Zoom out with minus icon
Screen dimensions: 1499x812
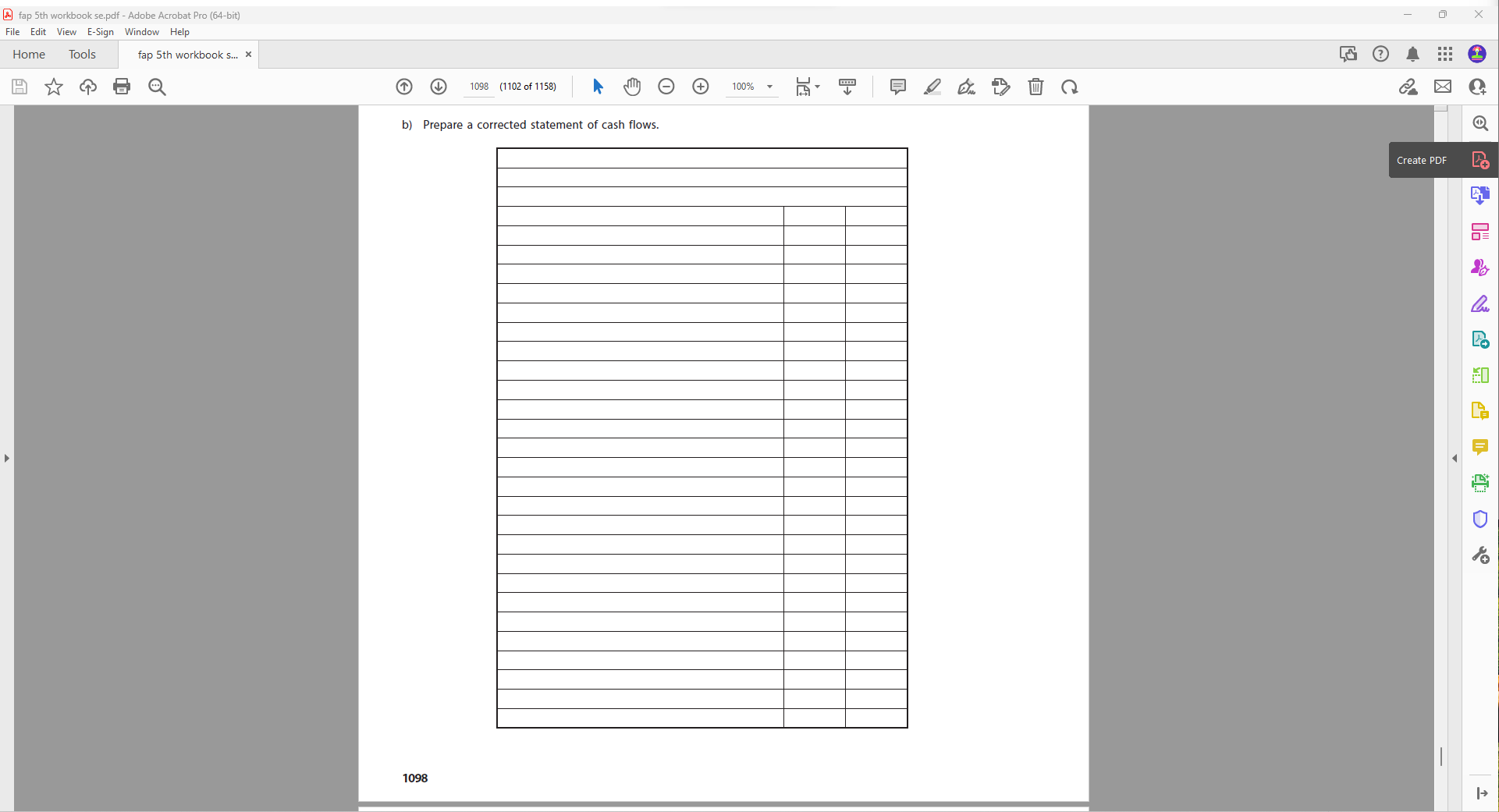[666, 87]
